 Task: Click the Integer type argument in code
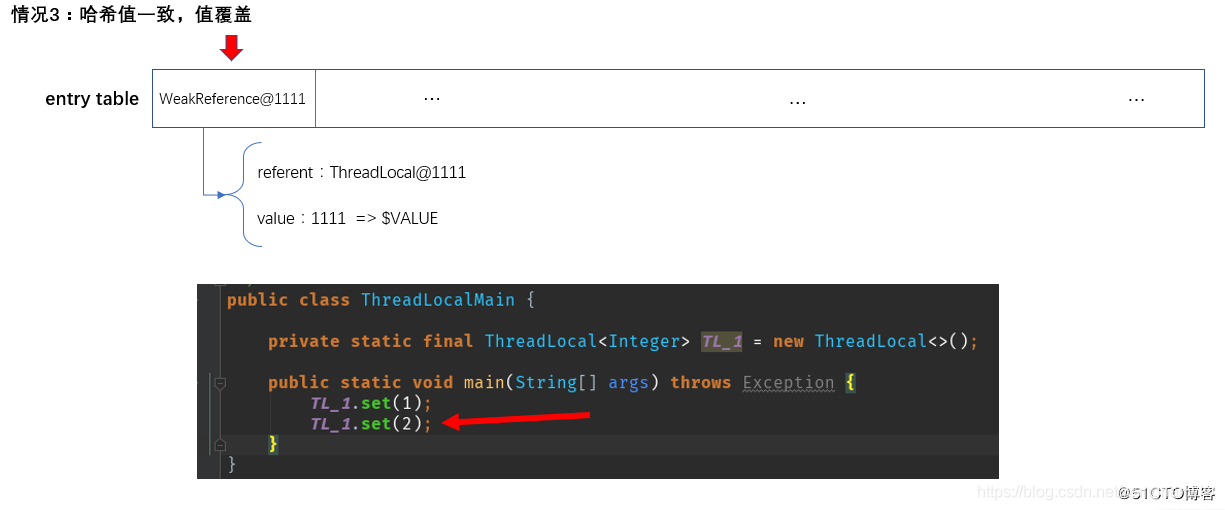pos(644,341)
